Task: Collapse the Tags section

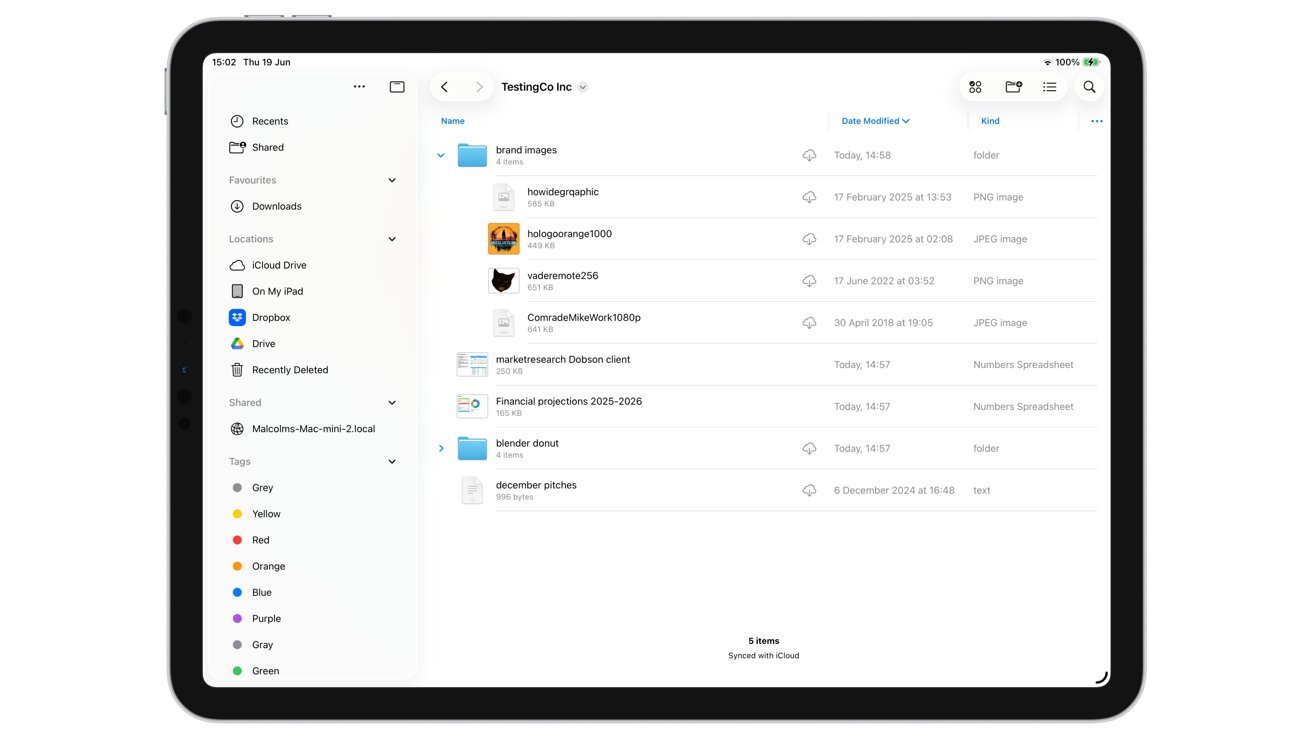Action: pyautogui.click(x=392, y=462)
